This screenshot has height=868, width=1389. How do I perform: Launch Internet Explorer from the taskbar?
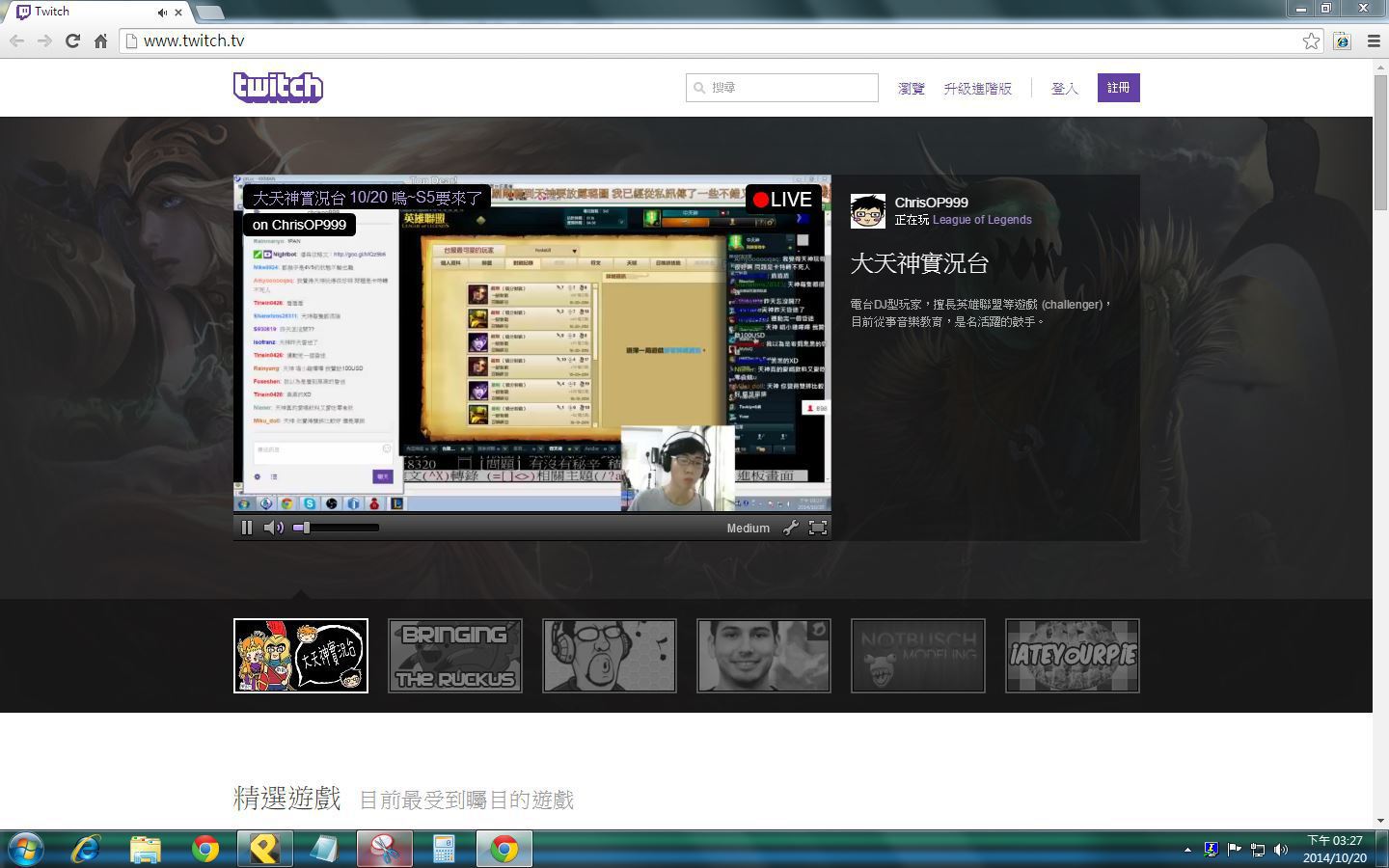click(86, 849)
